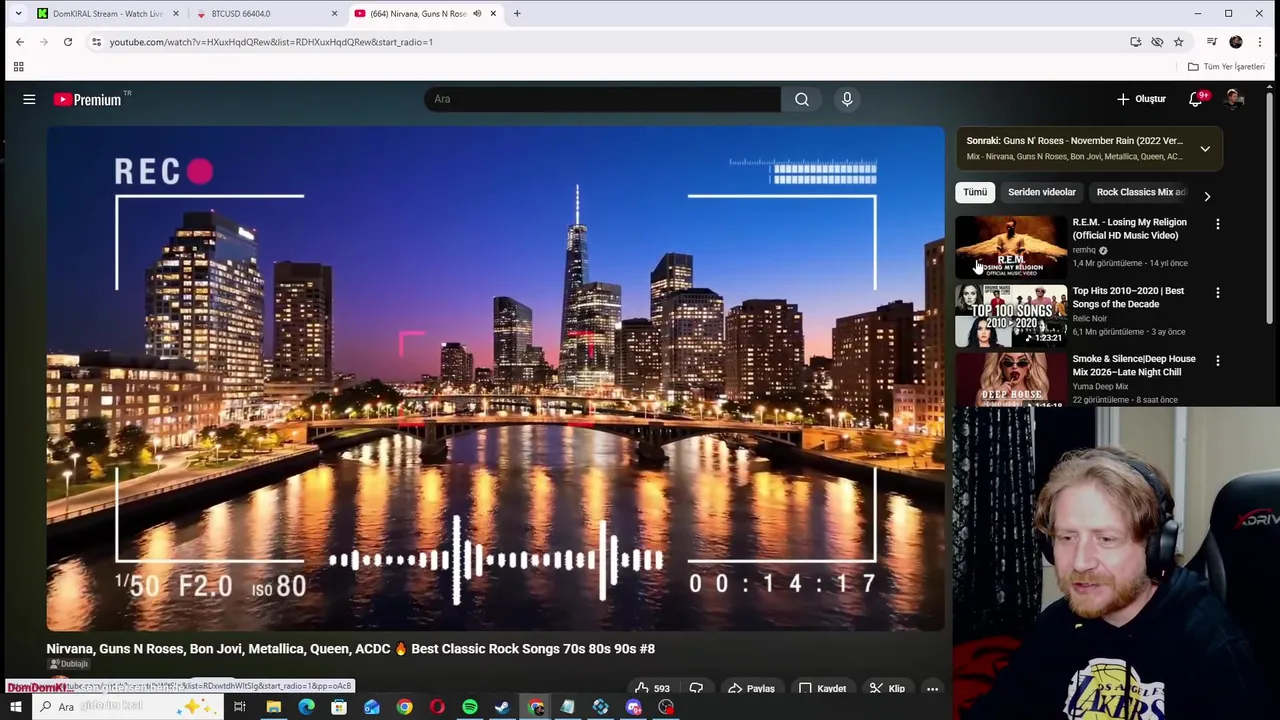Click the Windows taskbar Ara search box
Image resolution: width=1280 pixels, height=720 pixels.
[x=126, y=707]
